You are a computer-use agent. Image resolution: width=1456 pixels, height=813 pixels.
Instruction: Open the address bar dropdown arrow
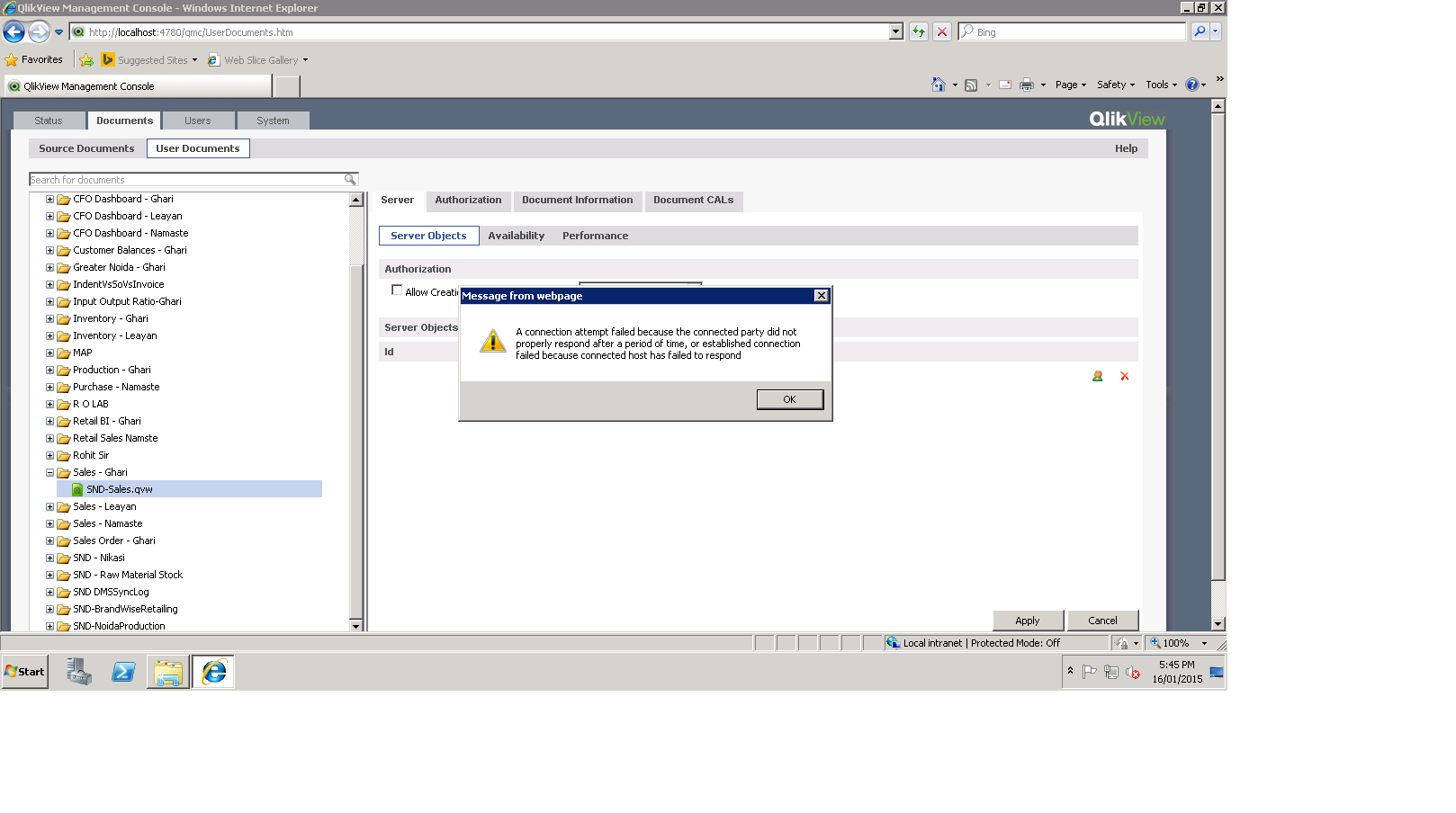pos(895,31)
